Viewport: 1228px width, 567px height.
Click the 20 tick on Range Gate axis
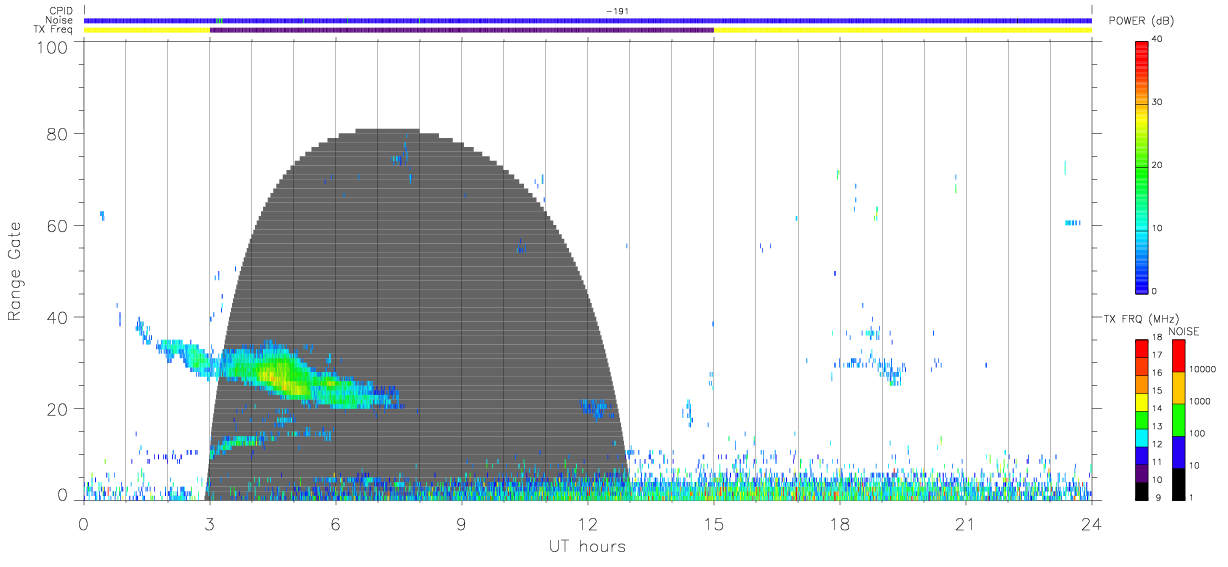pos(56,408)
